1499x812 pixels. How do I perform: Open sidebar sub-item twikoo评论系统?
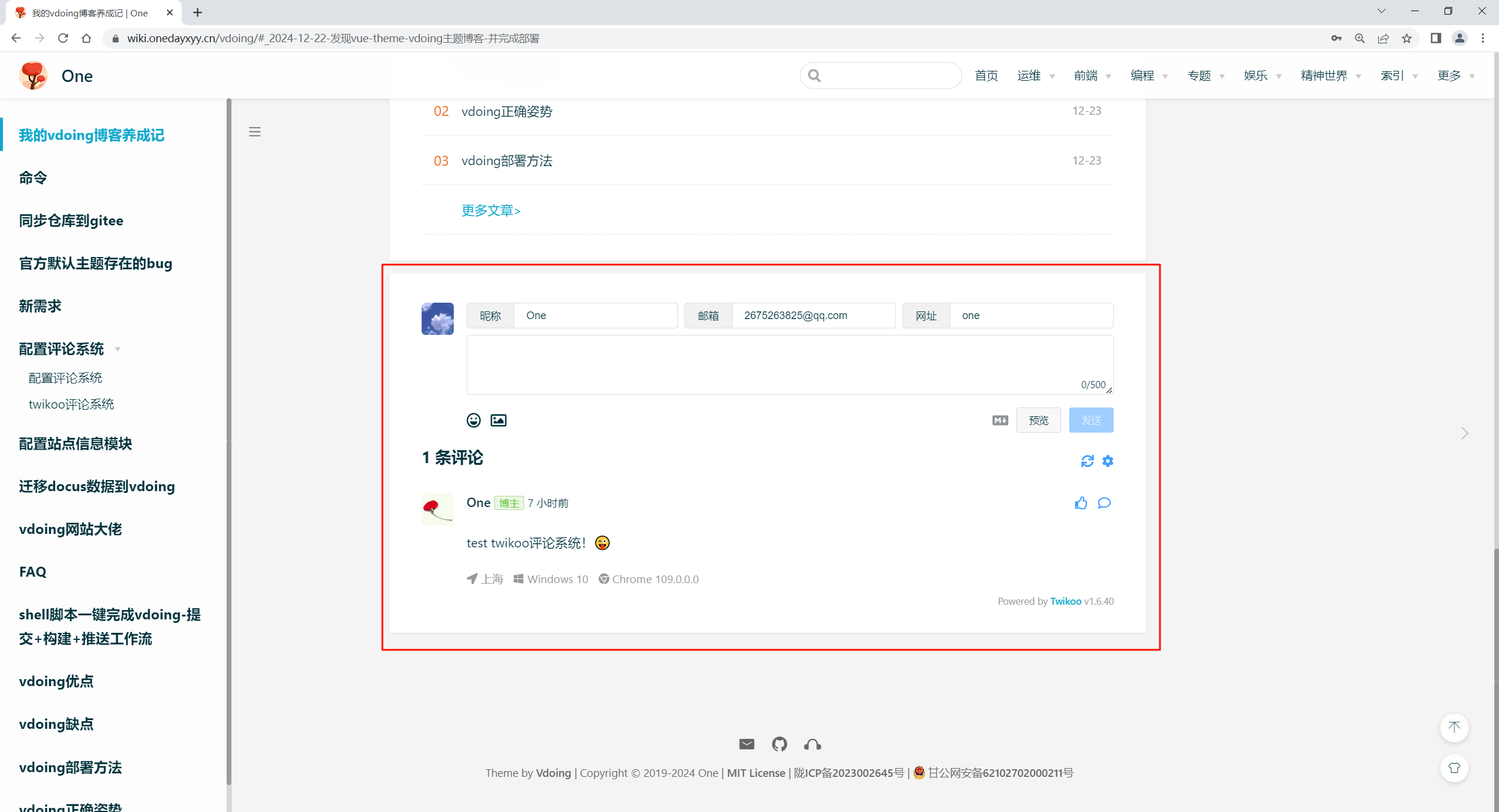point(71,405)
